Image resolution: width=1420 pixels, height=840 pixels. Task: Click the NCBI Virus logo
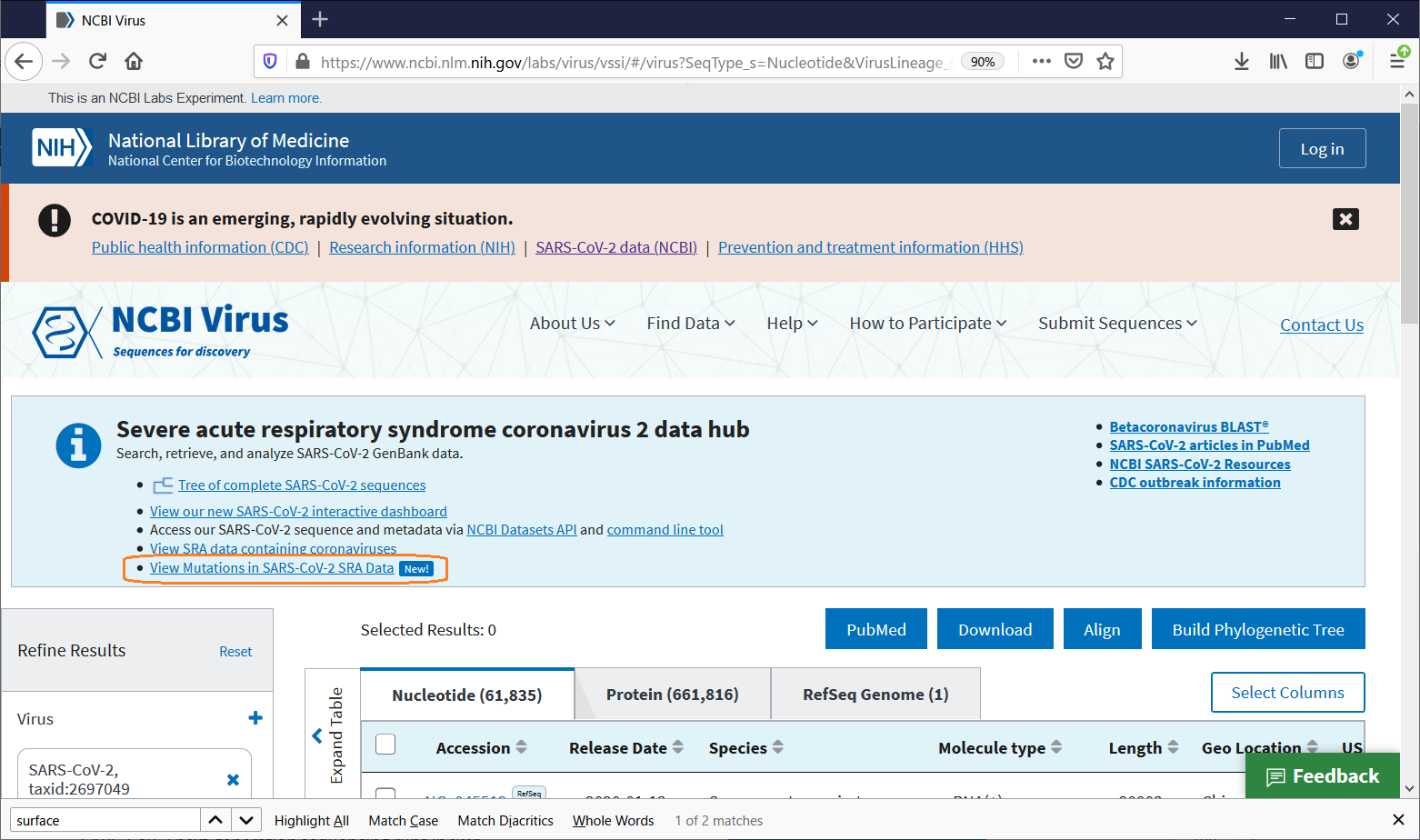160,331
